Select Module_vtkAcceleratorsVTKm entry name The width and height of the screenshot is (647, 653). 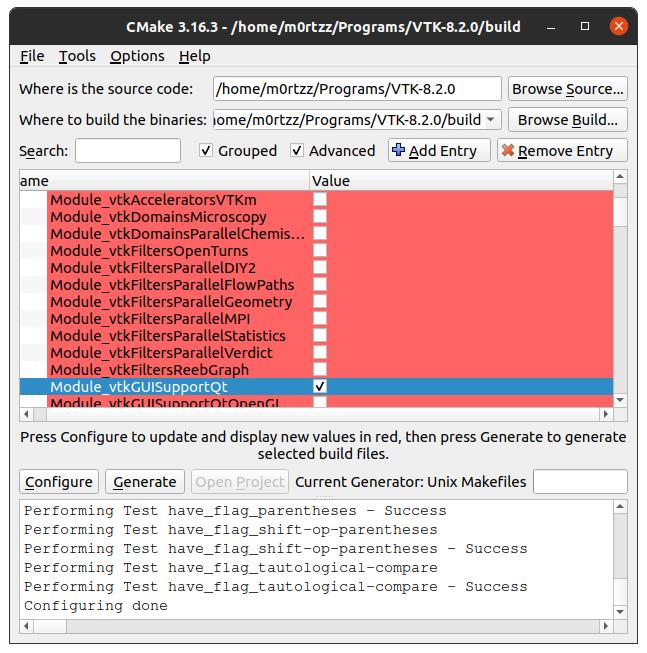click(153, 200)
